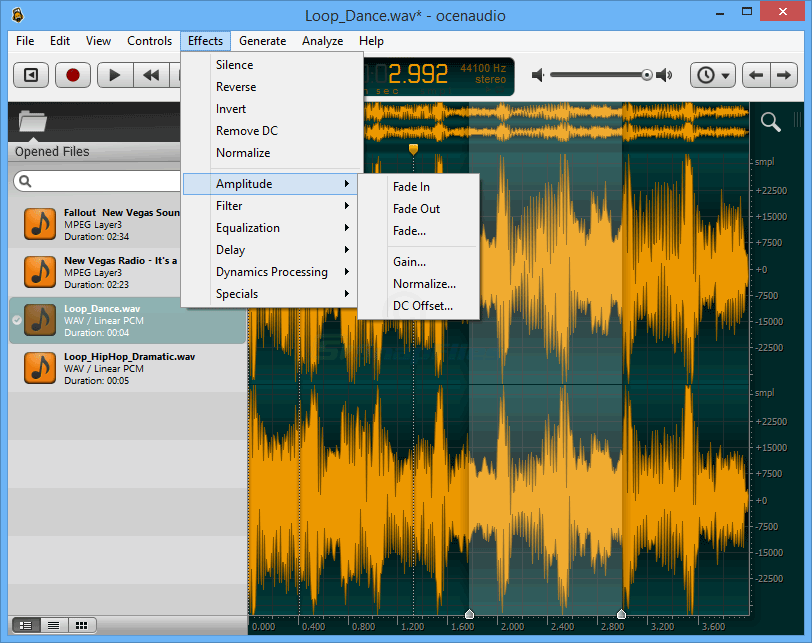Choose Normalize... in the Amplitude submenu
This screenshot has width=812, height=643.
click(424, 284)
